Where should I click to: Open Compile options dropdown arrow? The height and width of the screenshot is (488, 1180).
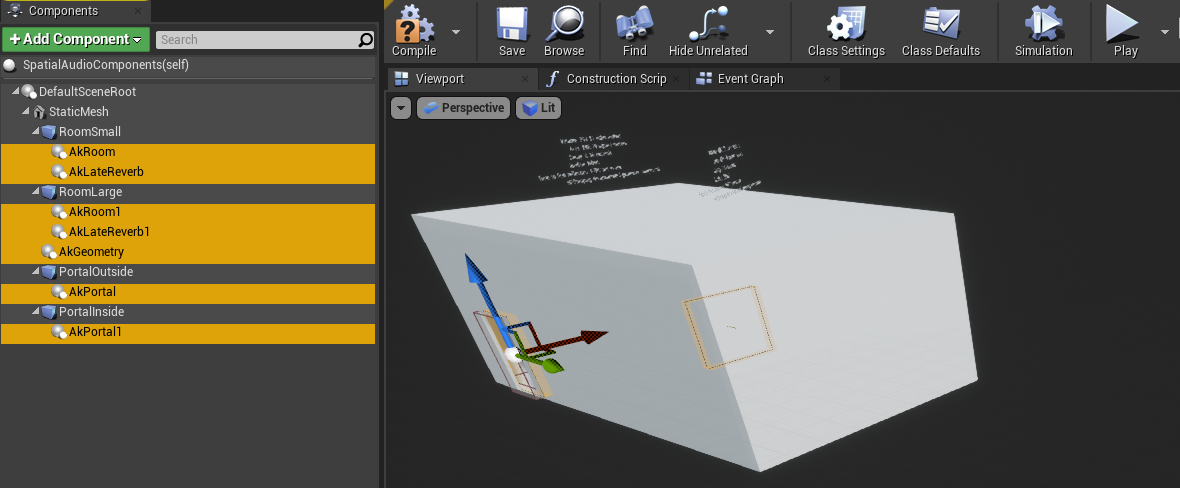(456, 31)
